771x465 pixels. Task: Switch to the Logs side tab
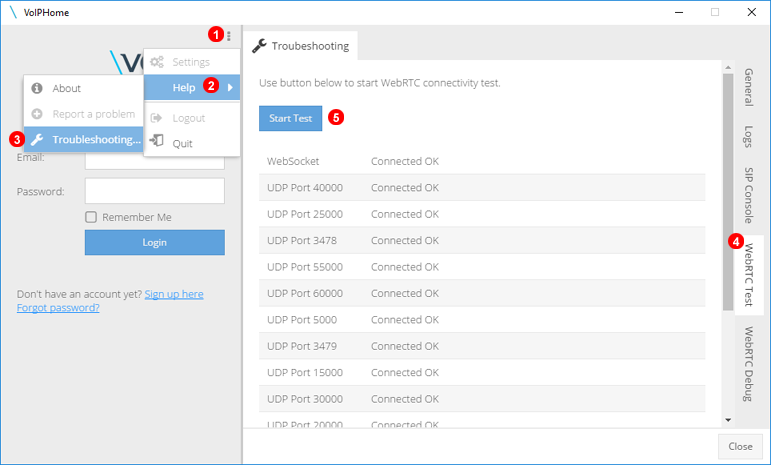click(749, 137)
